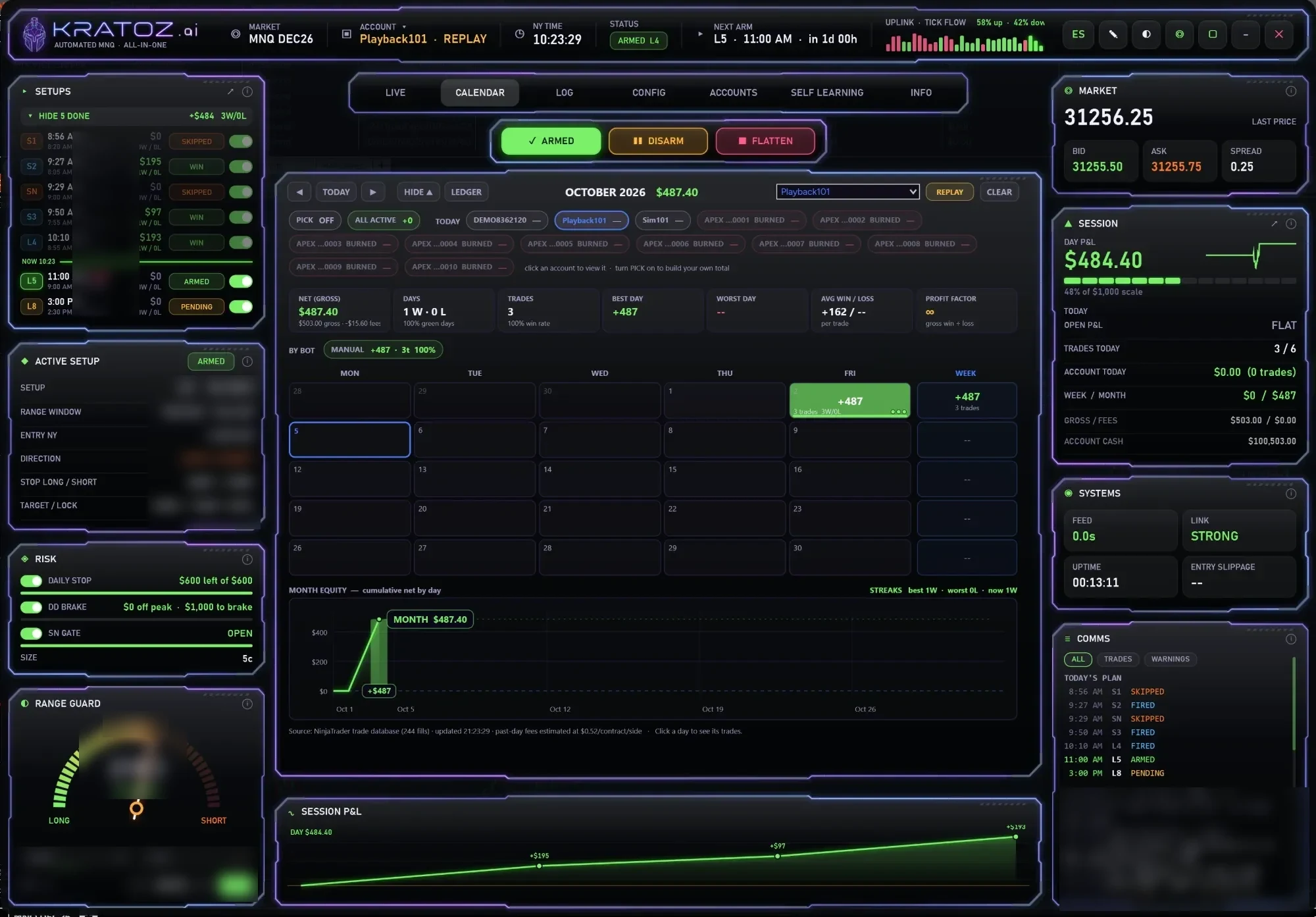Viewport: 1316px width, 917px height.
Task: Toggle the SN Gate risk switch
Action: 31,633
